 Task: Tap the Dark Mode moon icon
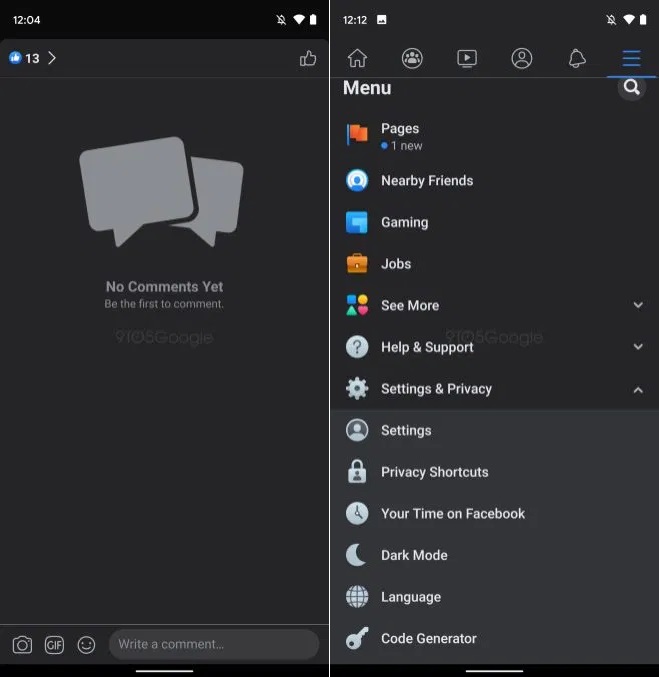[x=356, y=555]
